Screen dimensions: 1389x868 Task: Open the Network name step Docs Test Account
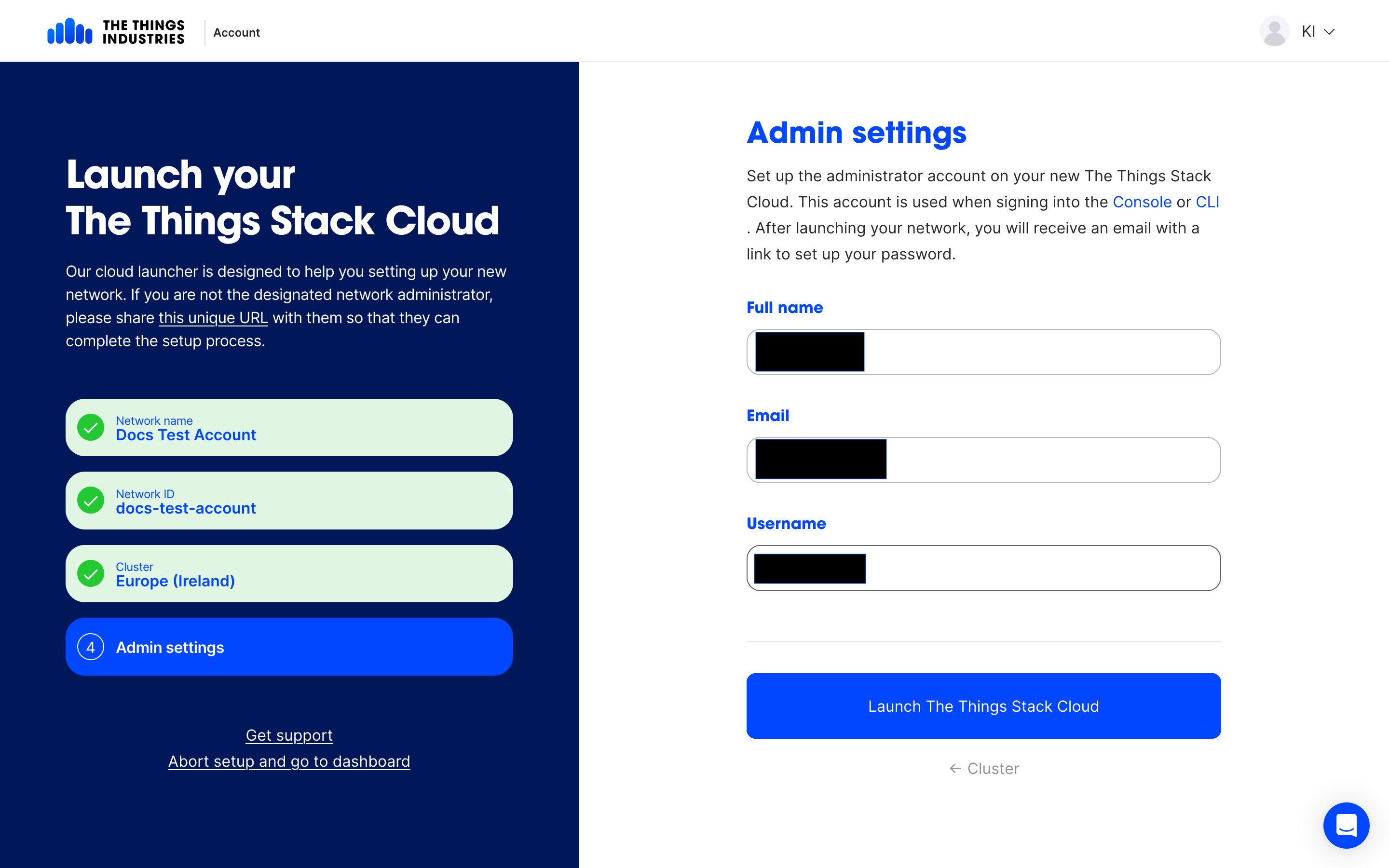tap(289, 428)
